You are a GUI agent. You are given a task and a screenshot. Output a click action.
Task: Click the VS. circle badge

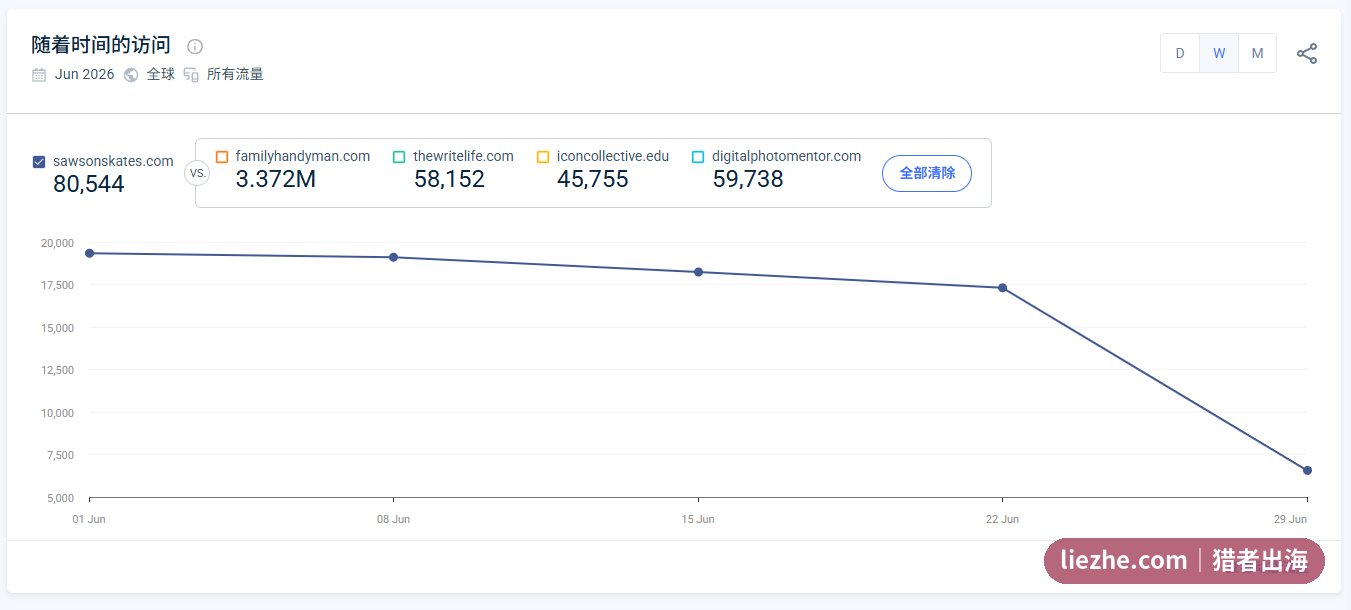(x=197, y=173)
